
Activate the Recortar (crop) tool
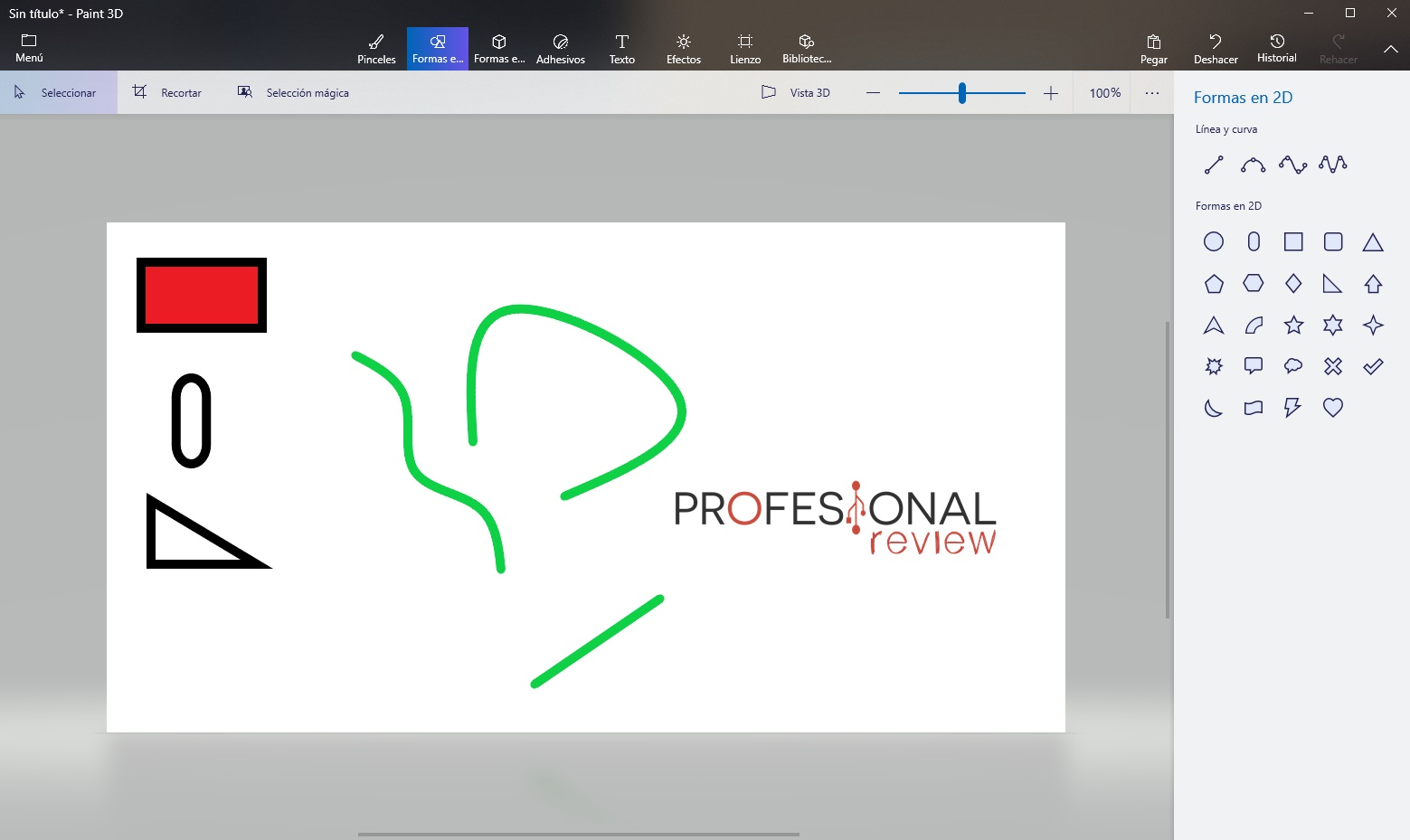click(166, 91)
